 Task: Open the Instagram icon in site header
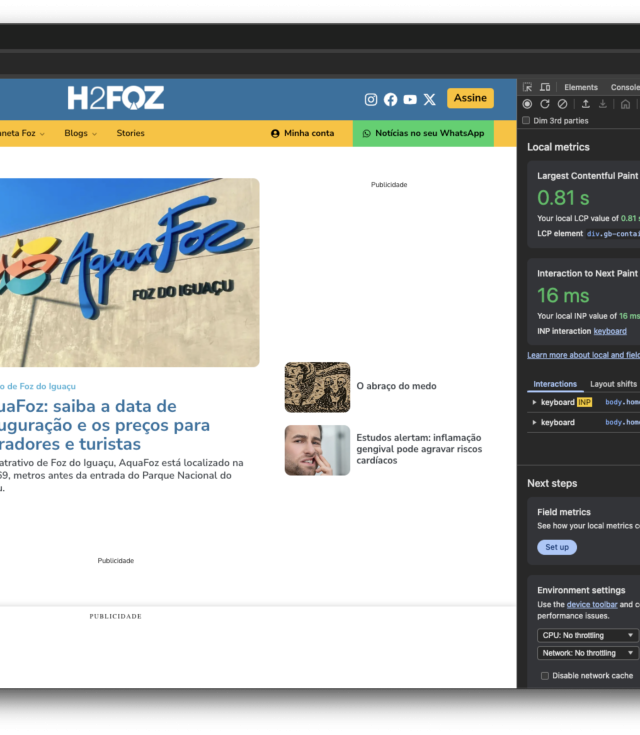(371, 99)
